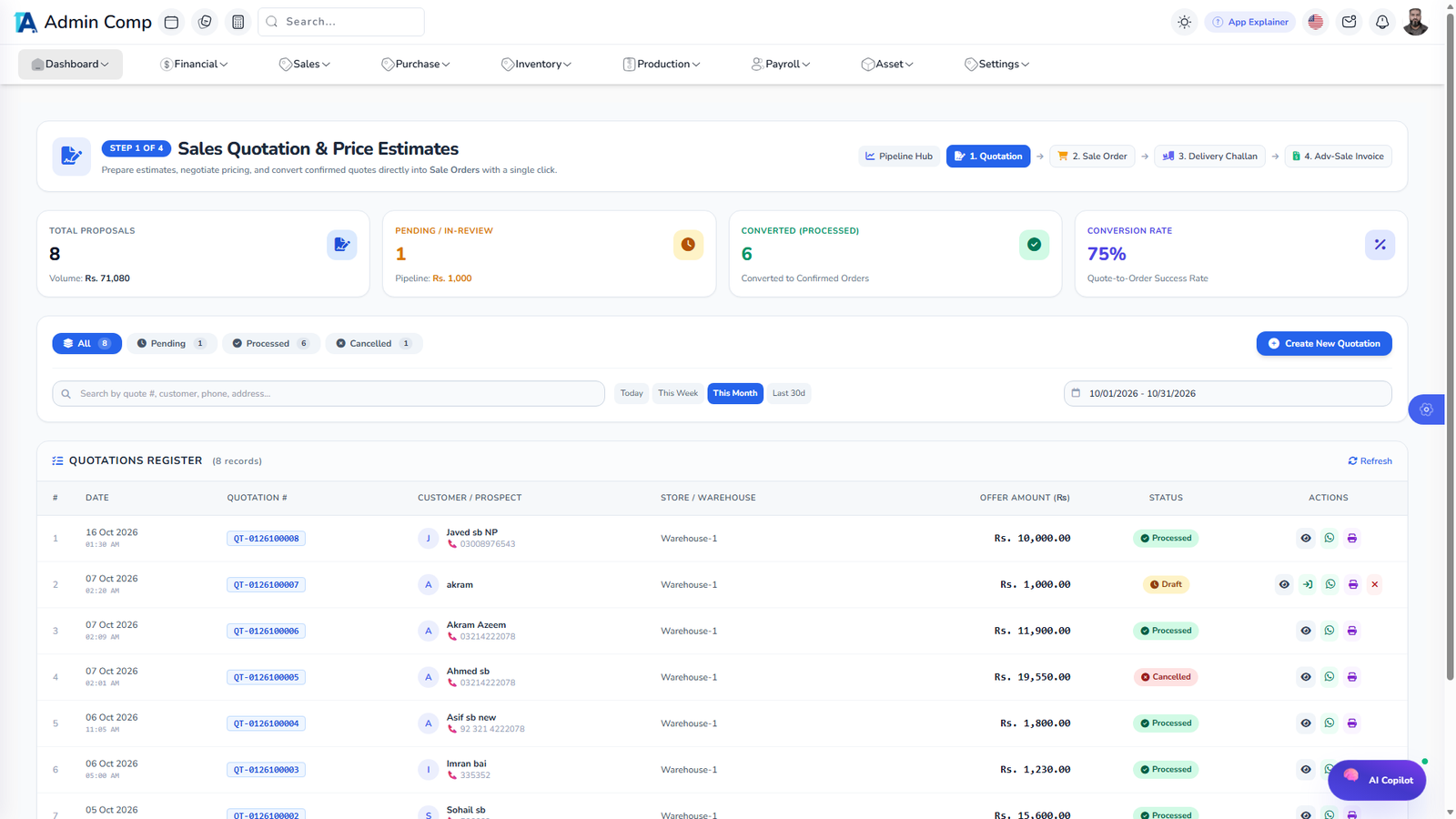Open the Sales dropdown menu

click(x=305, y=65)
